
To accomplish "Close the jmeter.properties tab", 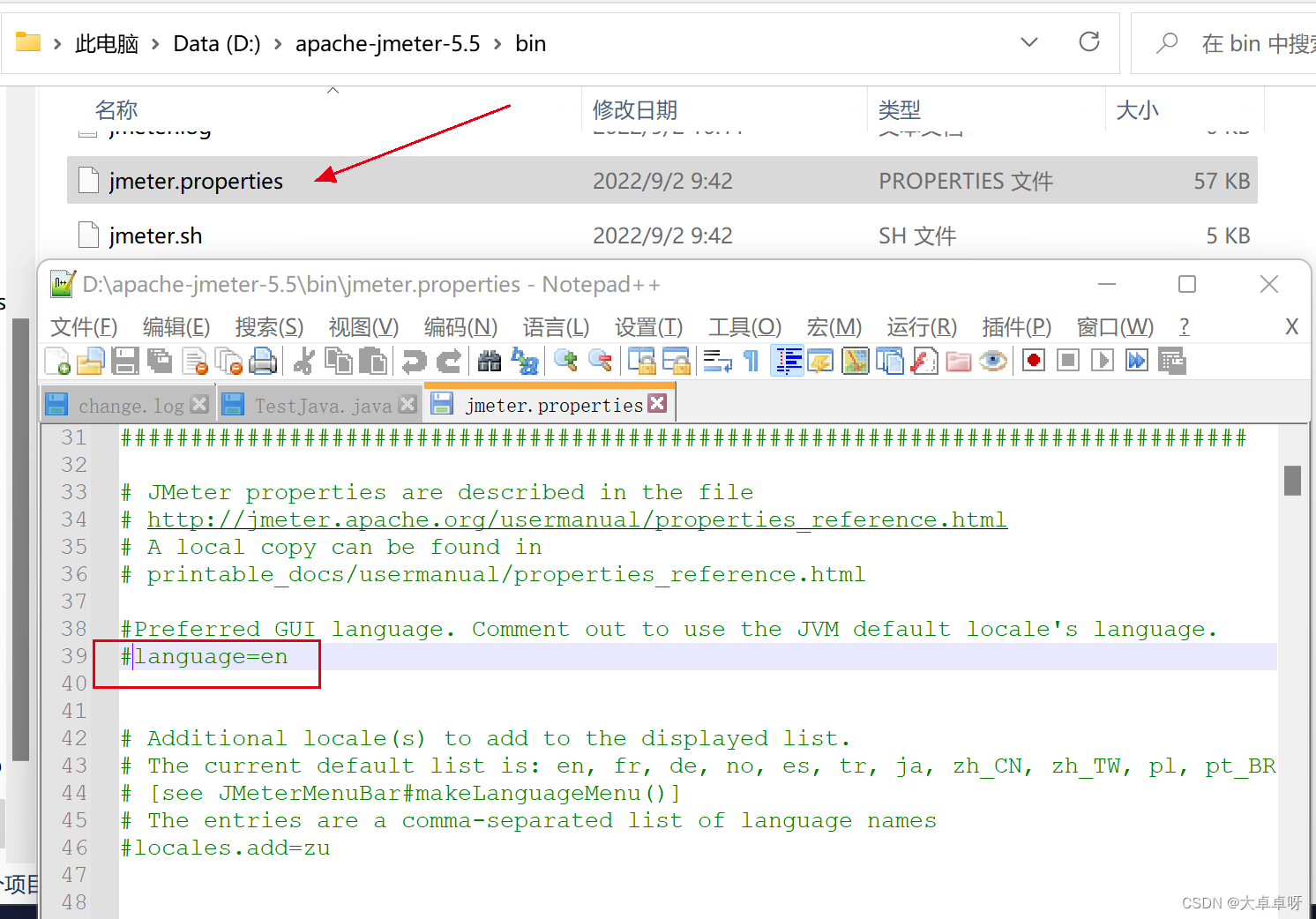I will point(657,403).
